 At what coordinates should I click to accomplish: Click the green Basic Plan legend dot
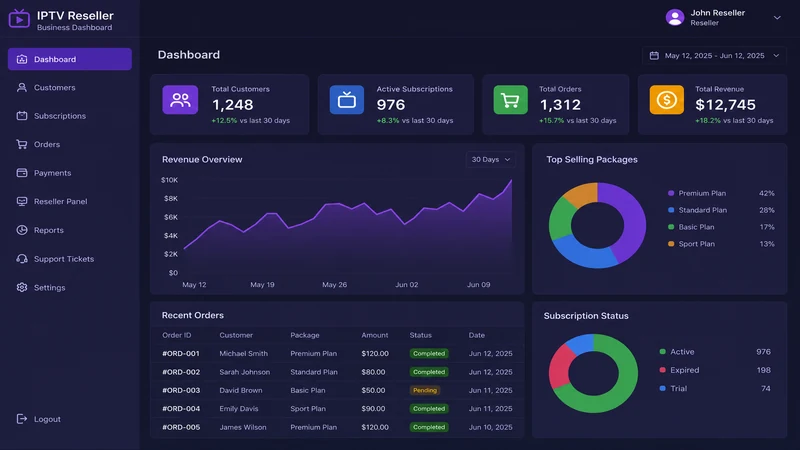coord(671,227)
